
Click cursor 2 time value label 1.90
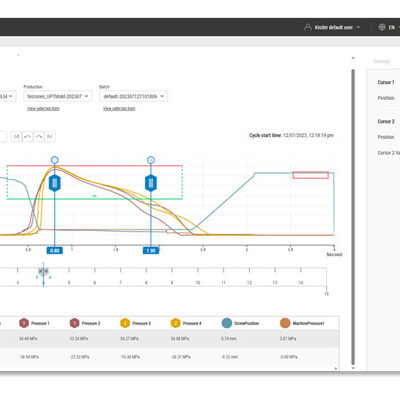coord(151,250)
